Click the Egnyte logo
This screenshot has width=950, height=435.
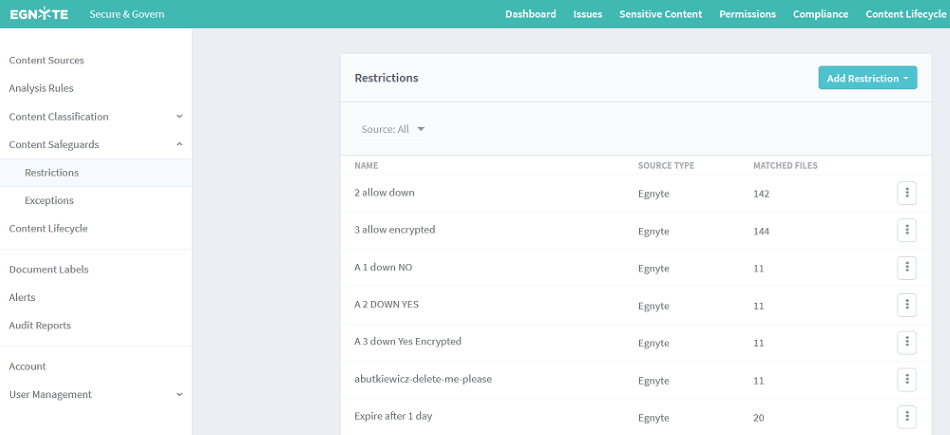pos(39,14)
